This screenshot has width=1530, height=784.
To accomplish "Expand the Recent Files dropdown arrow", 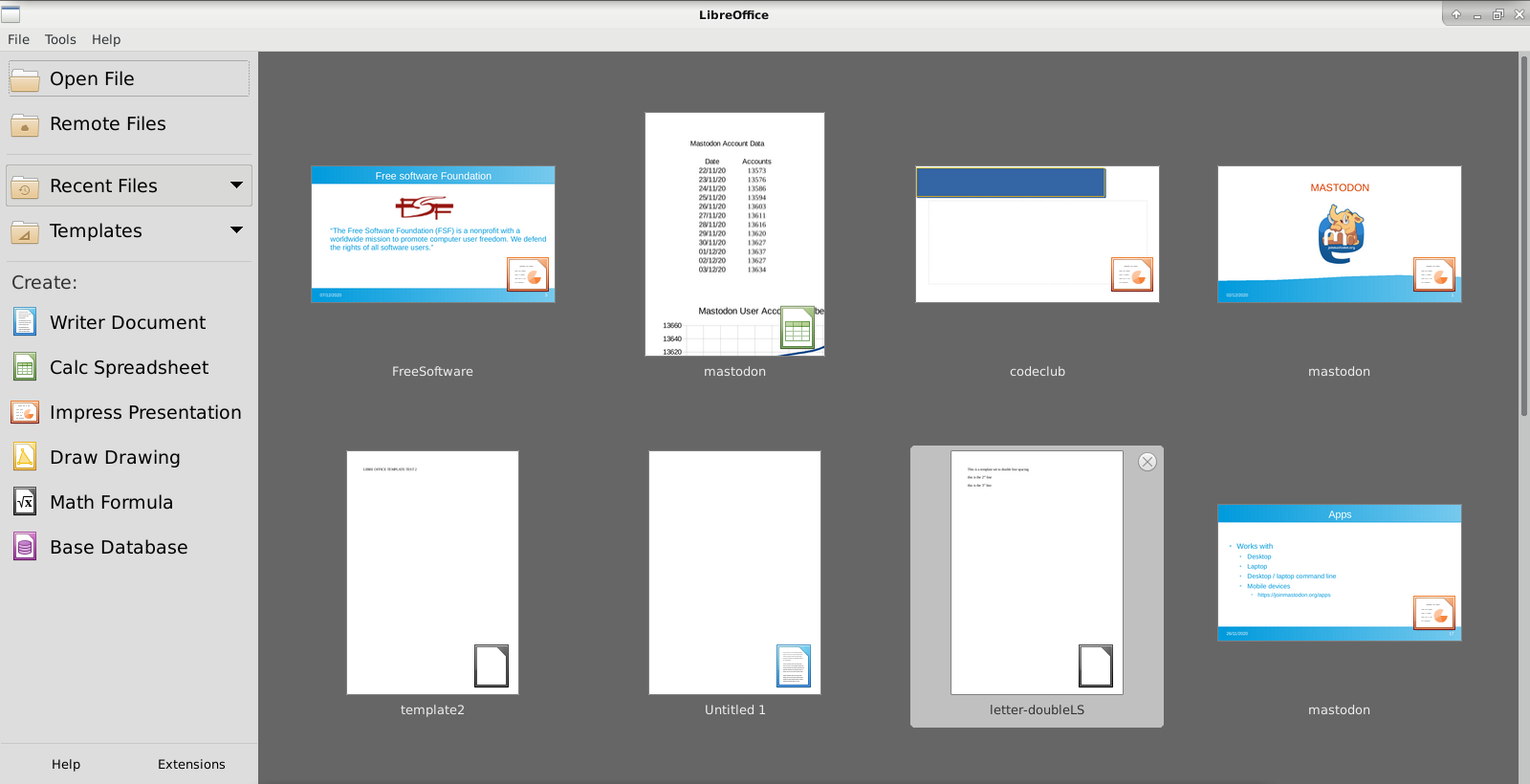I will tap(236, 185).
